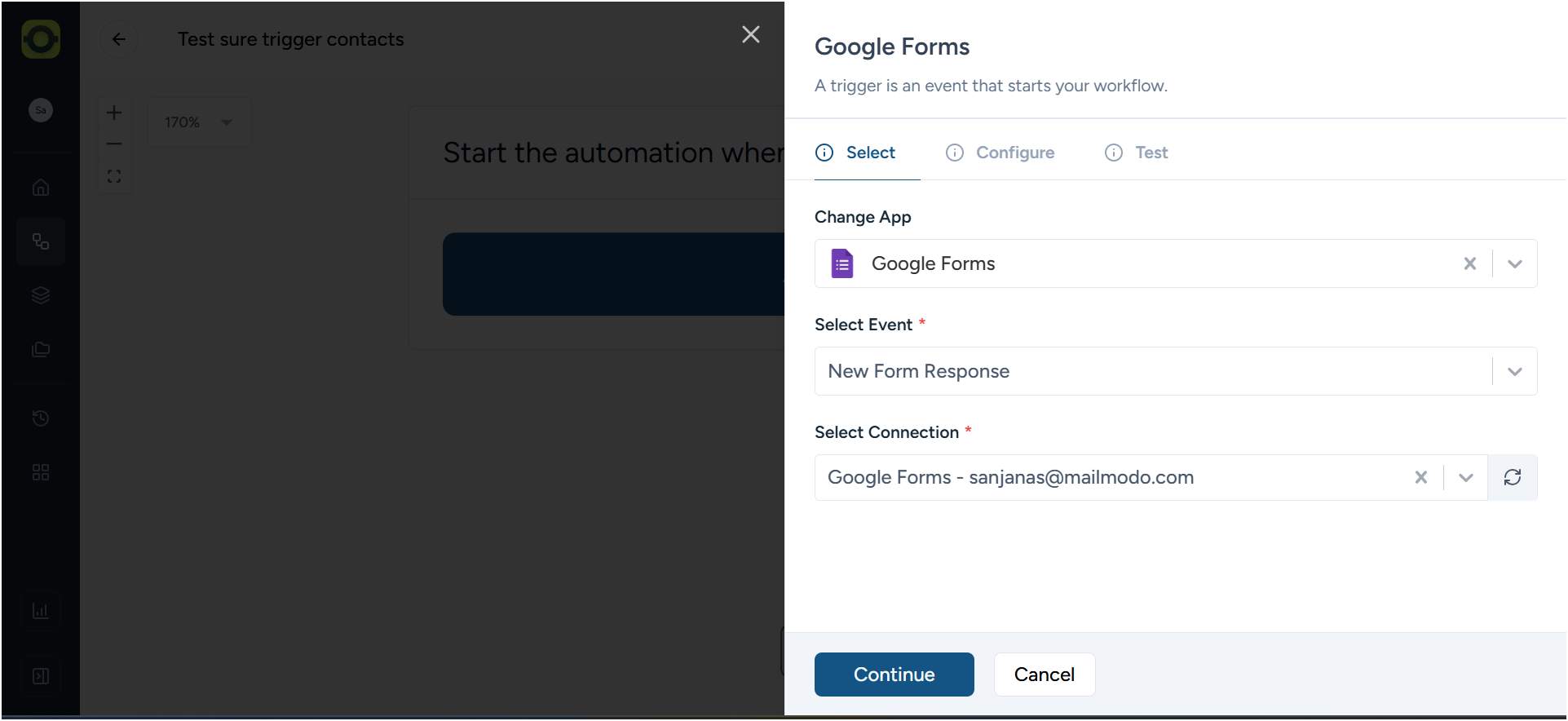Click the Google Forms panel heading
Viewport: 1568px width, 721px height.
(892, 46)
